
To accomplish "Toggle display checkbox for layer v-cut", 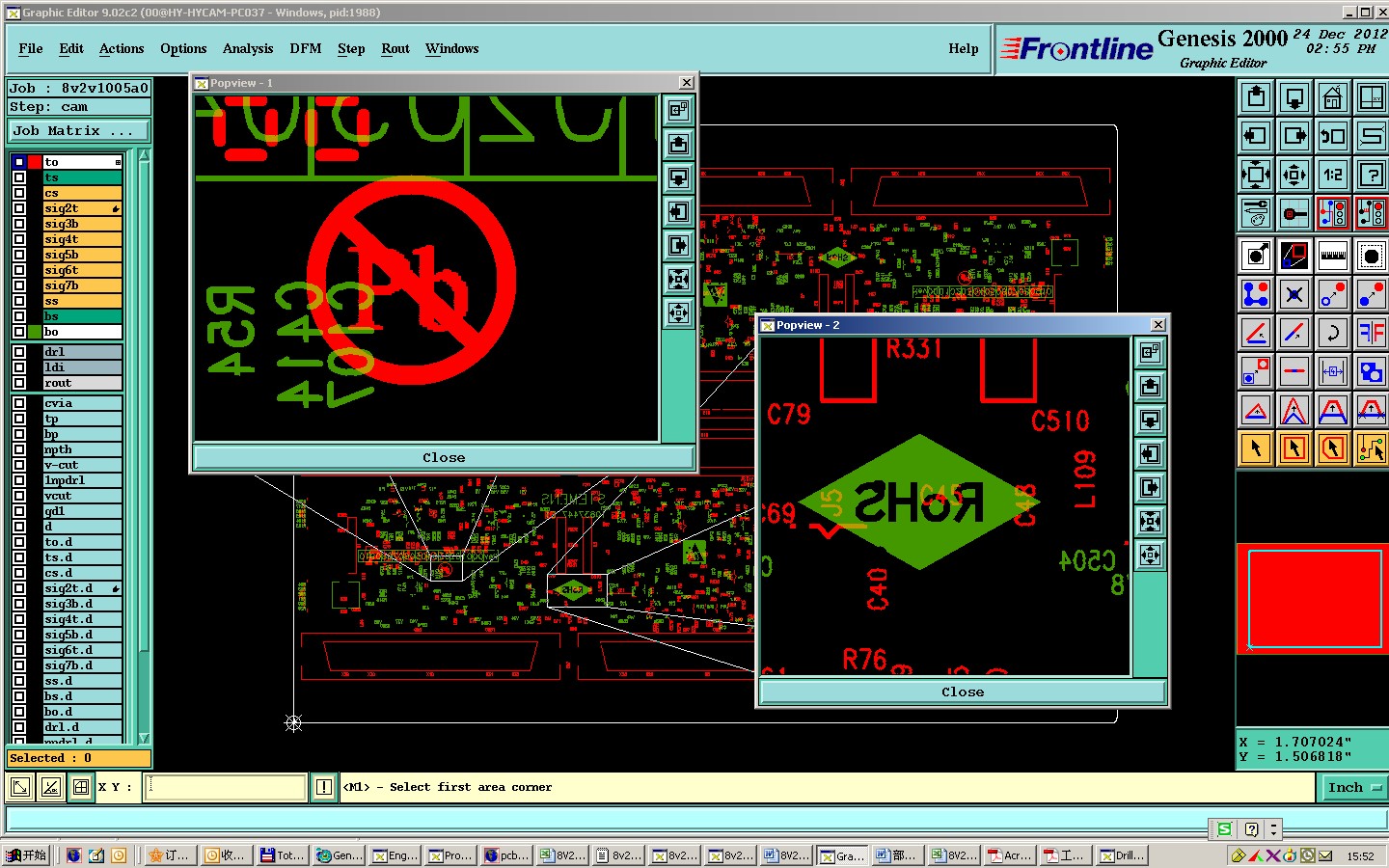I will pos(19,465).
